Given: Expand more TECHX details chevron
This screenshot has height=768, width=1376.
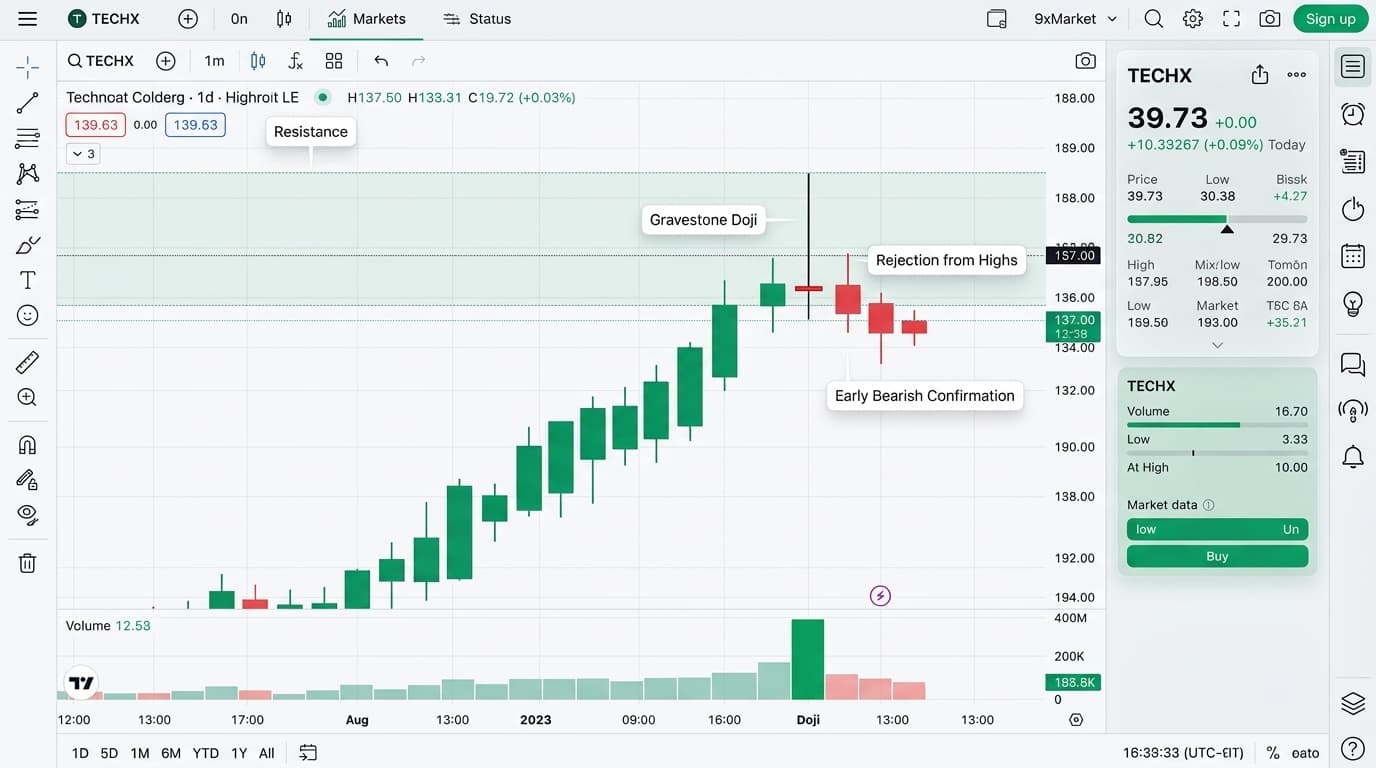Looking at the screenshot, I should (x=1217, y=345).
